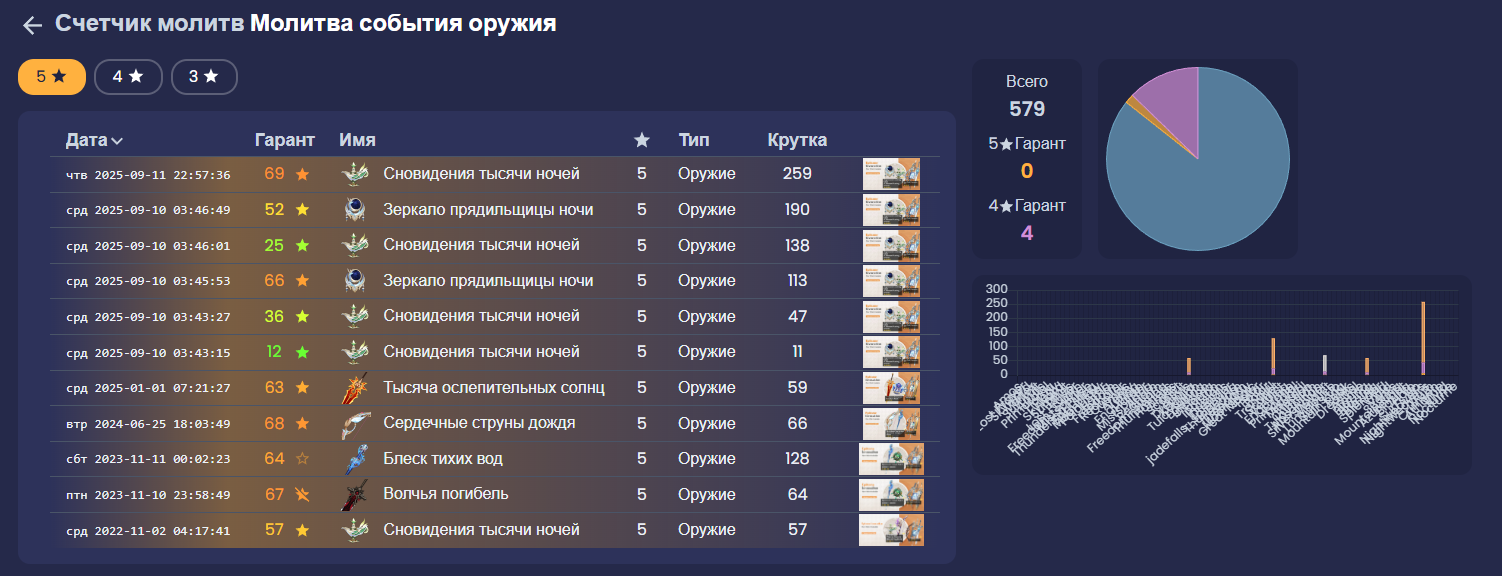Click the outlined star icon next to 64

click(x=302, y=460)
